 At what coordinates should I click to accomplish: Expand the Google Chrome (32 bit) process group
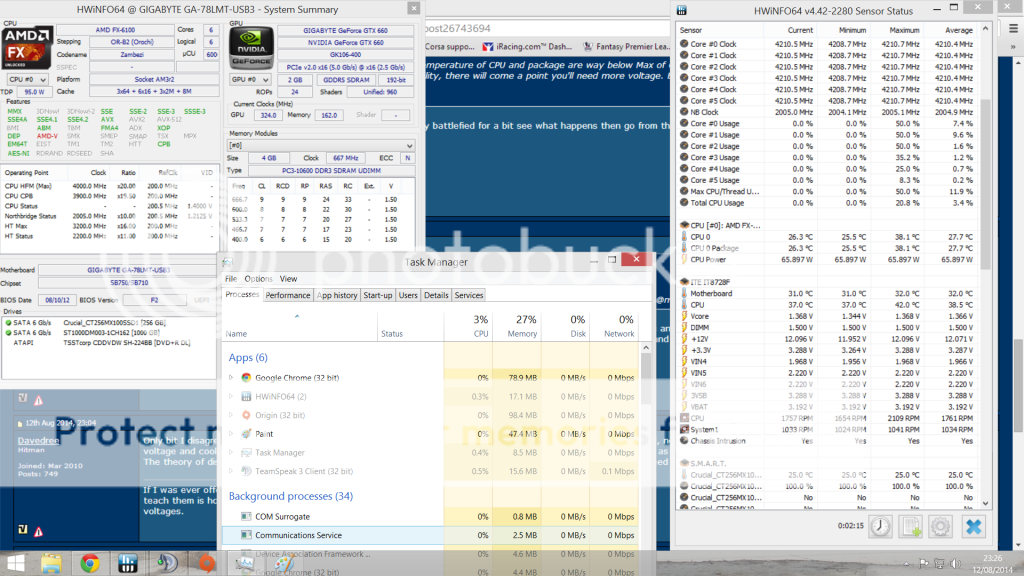(x=231, y=377)
